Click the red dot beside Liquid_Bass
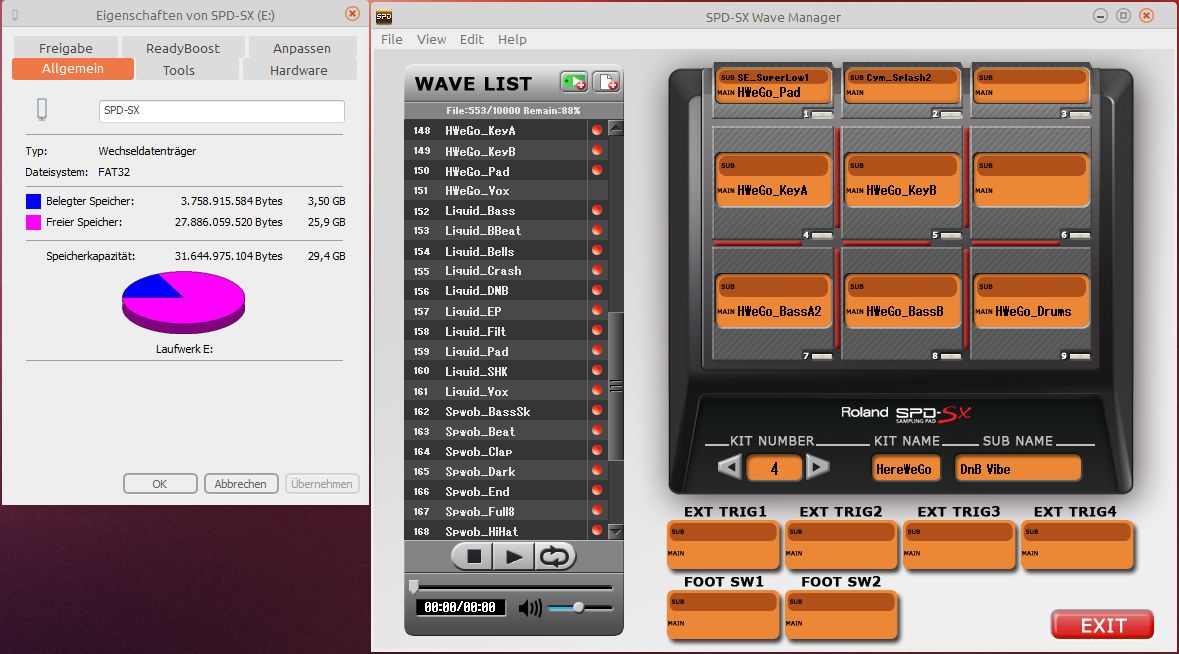The width and height of the screenshot is (1179, 654). 597,210
